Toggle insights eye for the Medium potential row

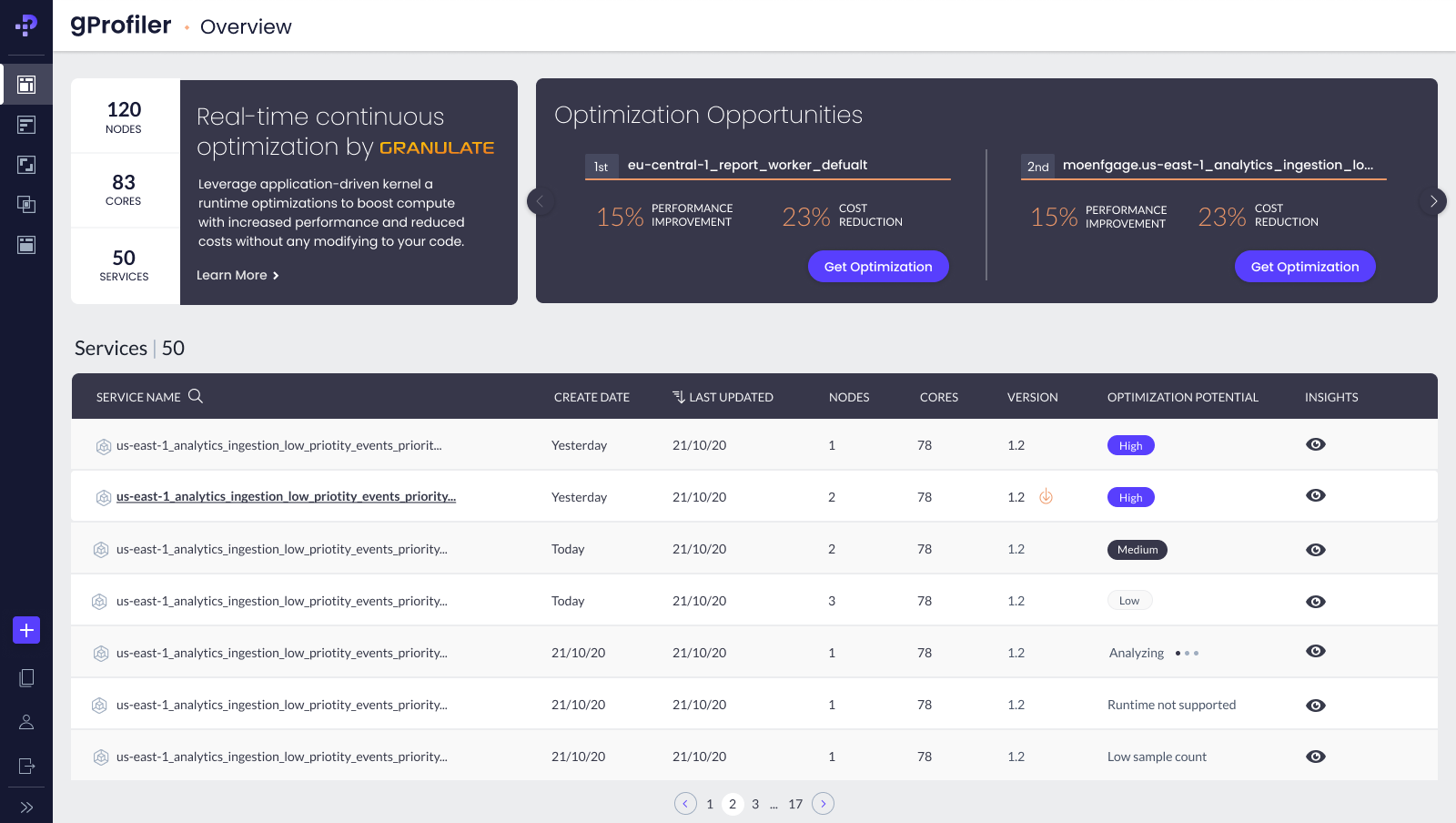pyautogui.click(x=1315, y=550)
